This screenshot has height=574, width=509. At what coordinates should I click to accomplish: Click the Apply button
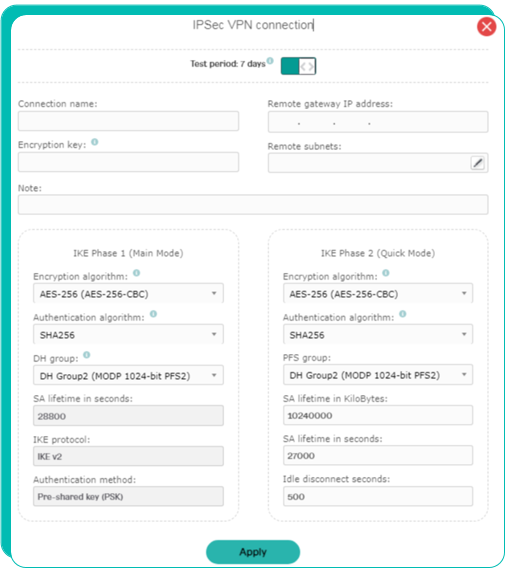[253, 552]
